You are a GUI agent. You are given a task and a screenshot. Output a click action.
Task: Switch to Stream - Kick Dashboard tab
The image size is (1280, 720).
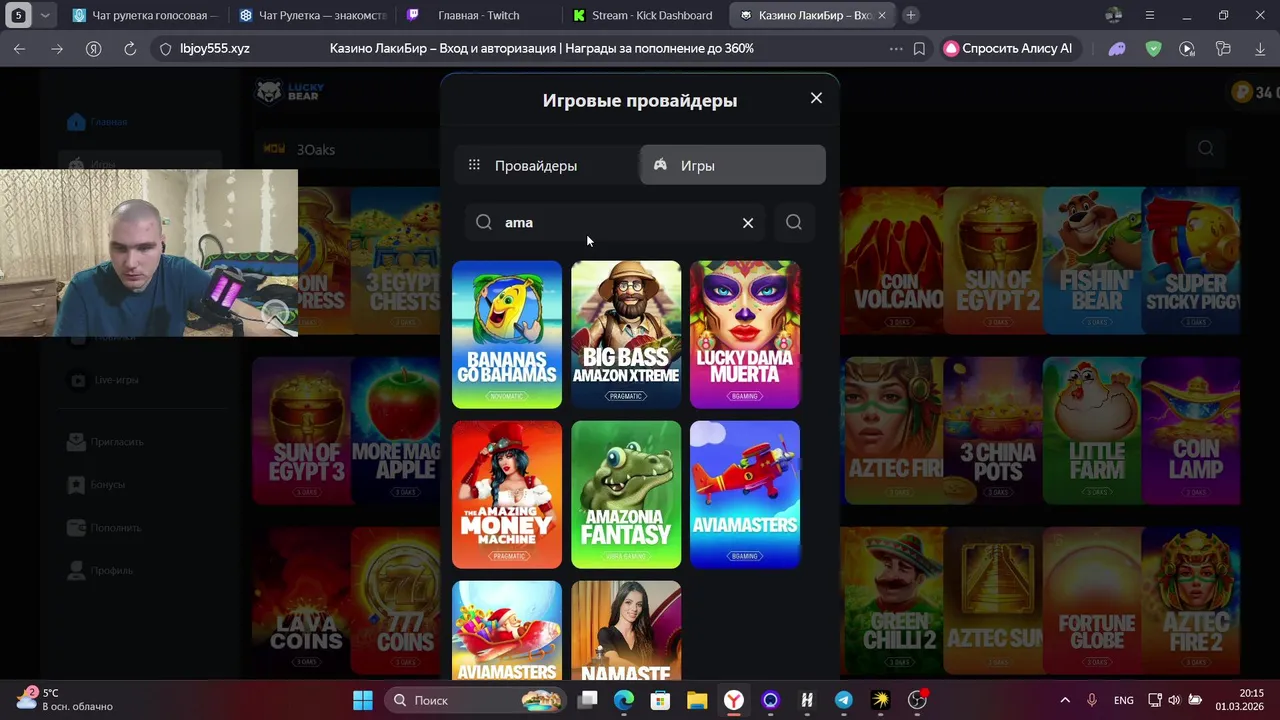coord(645,15)
